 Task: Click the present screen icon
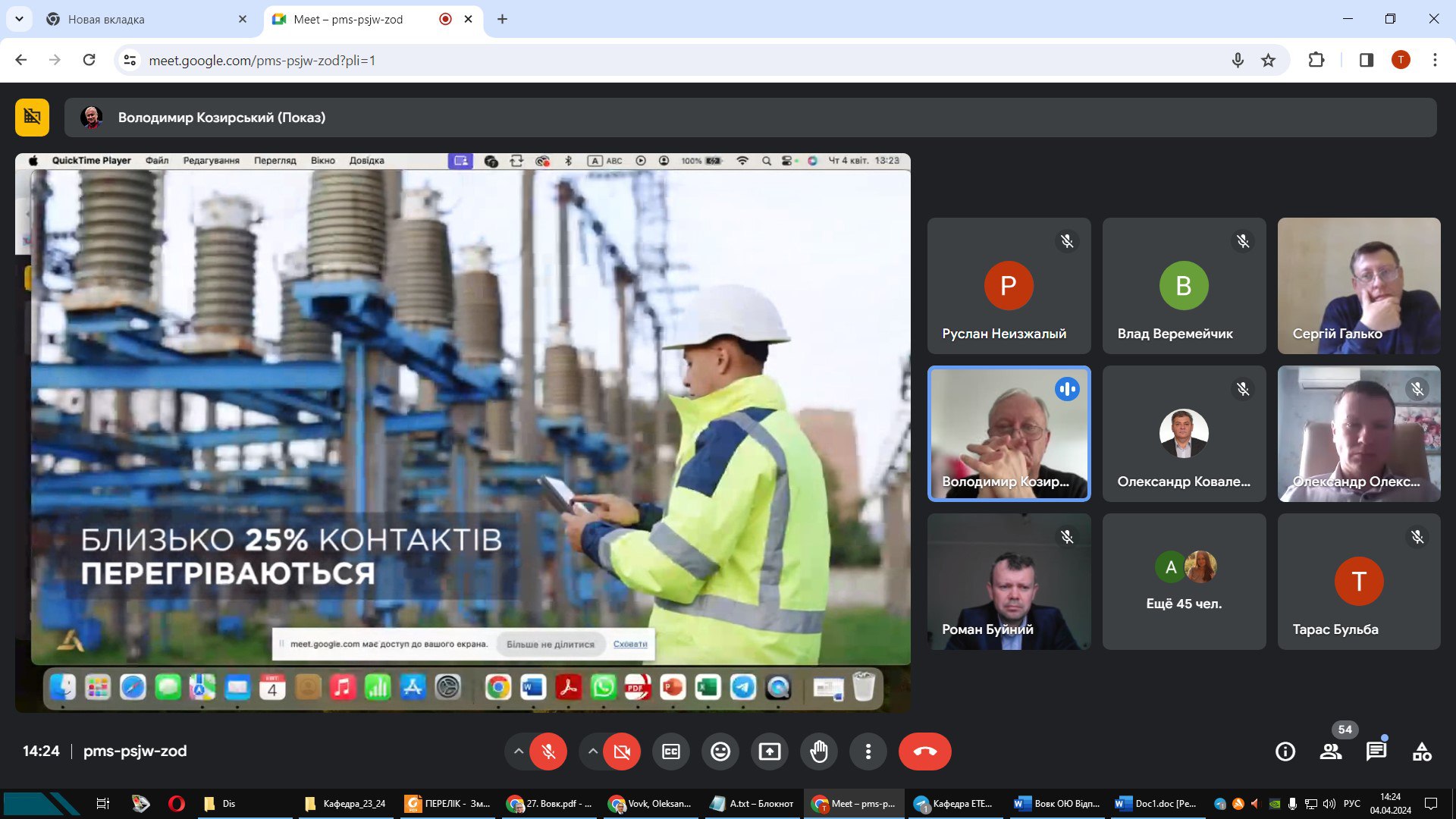point(770,752)
